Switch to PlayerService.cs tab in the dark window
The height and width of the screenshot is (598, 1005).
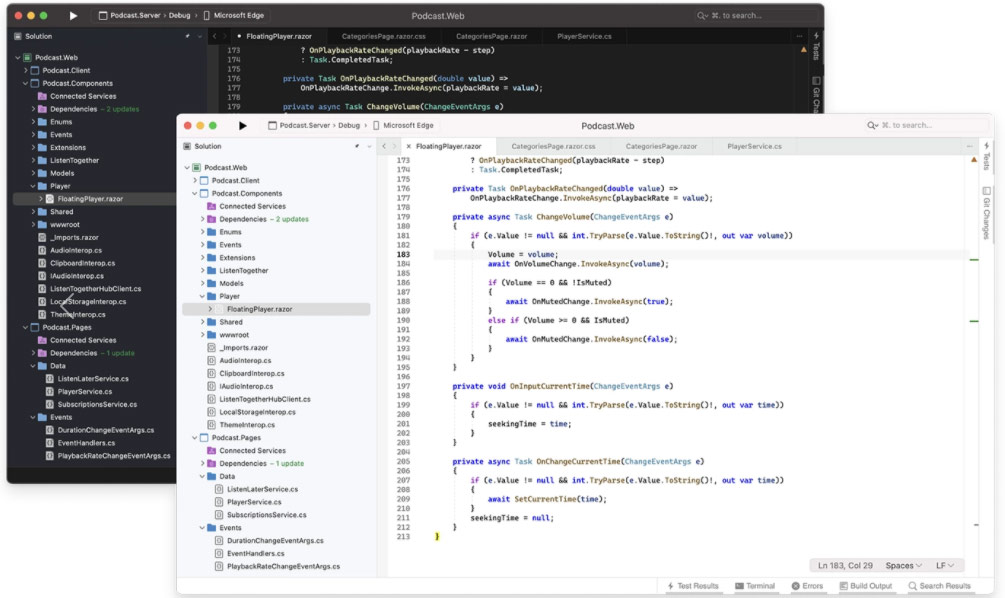(x=584, y=37)
